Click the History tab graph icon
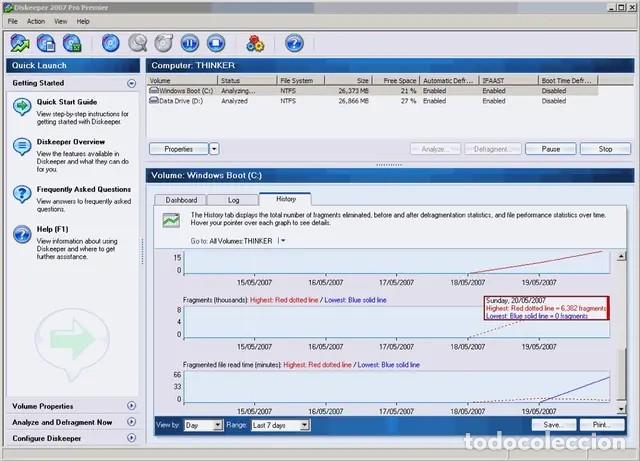 (171, 220)
